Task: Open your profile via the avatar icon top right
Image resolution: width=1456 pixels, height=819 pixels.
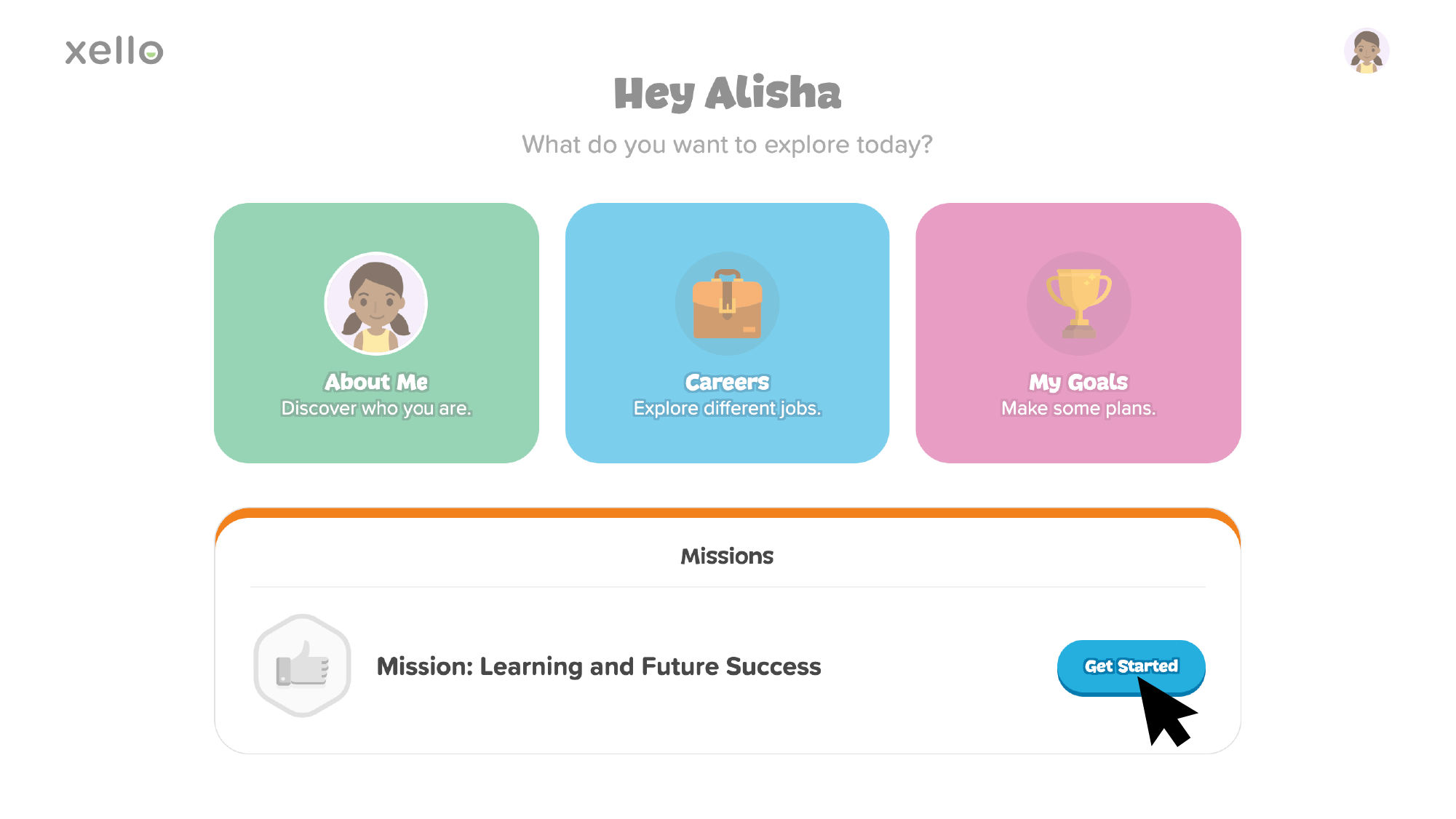Action: click(x=1368, y=50)
